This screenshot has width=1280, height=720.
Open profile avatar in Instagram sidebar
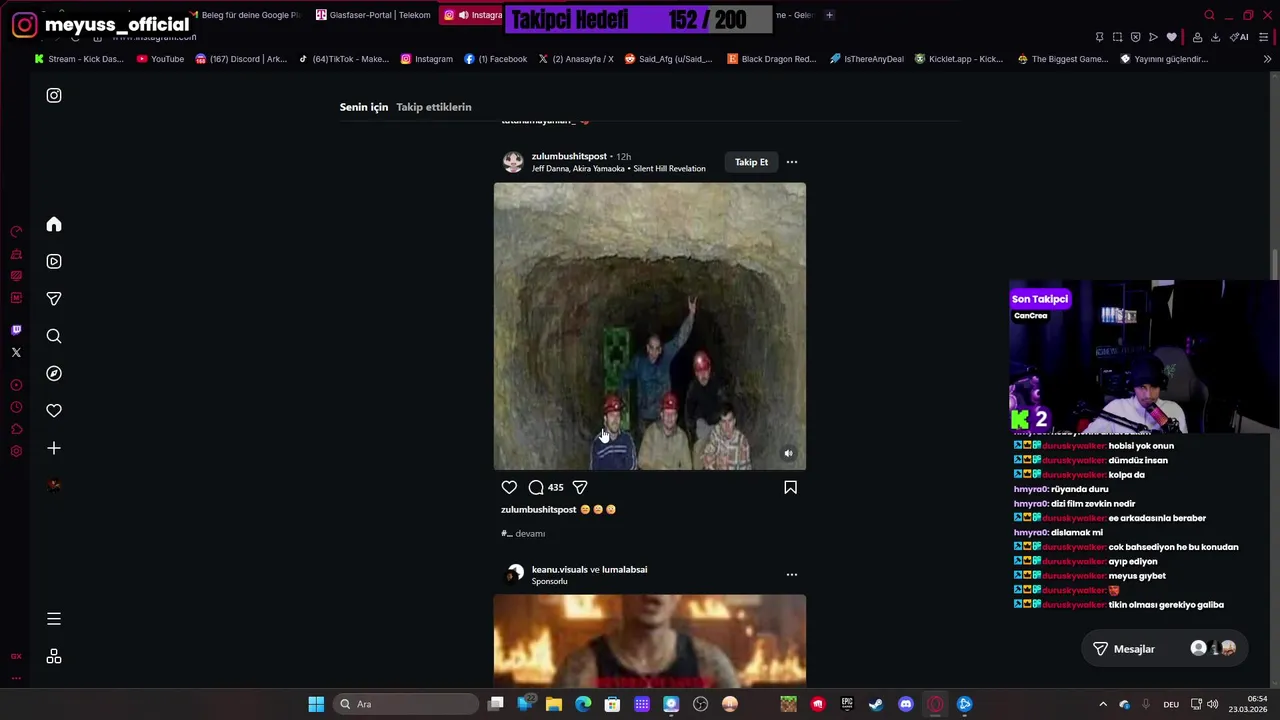[x=54, y=485]
